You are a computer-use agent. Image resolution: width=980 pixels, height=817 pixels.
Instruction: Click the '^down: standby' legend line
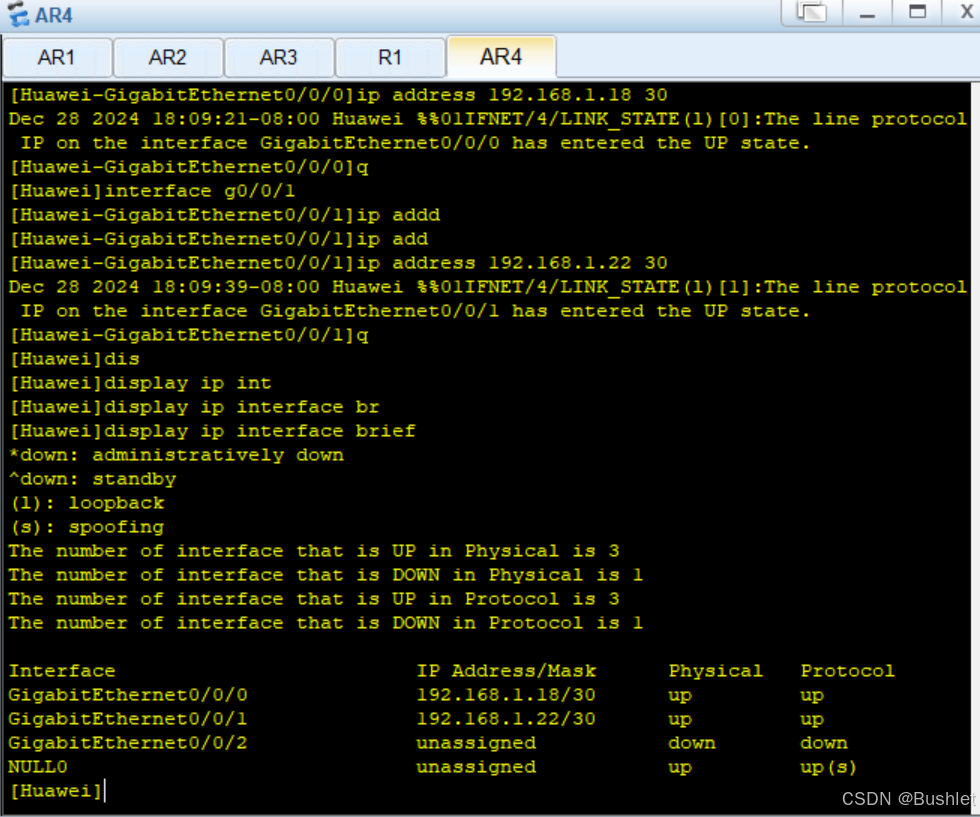92,479
